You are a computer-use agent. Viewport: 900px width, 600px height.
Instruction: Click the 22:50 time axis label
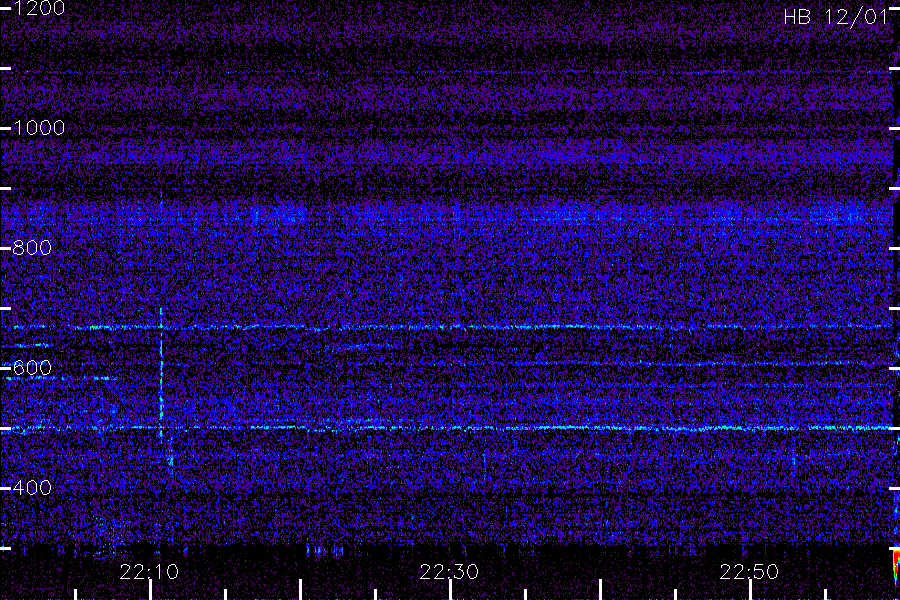(x=749, y=571)
